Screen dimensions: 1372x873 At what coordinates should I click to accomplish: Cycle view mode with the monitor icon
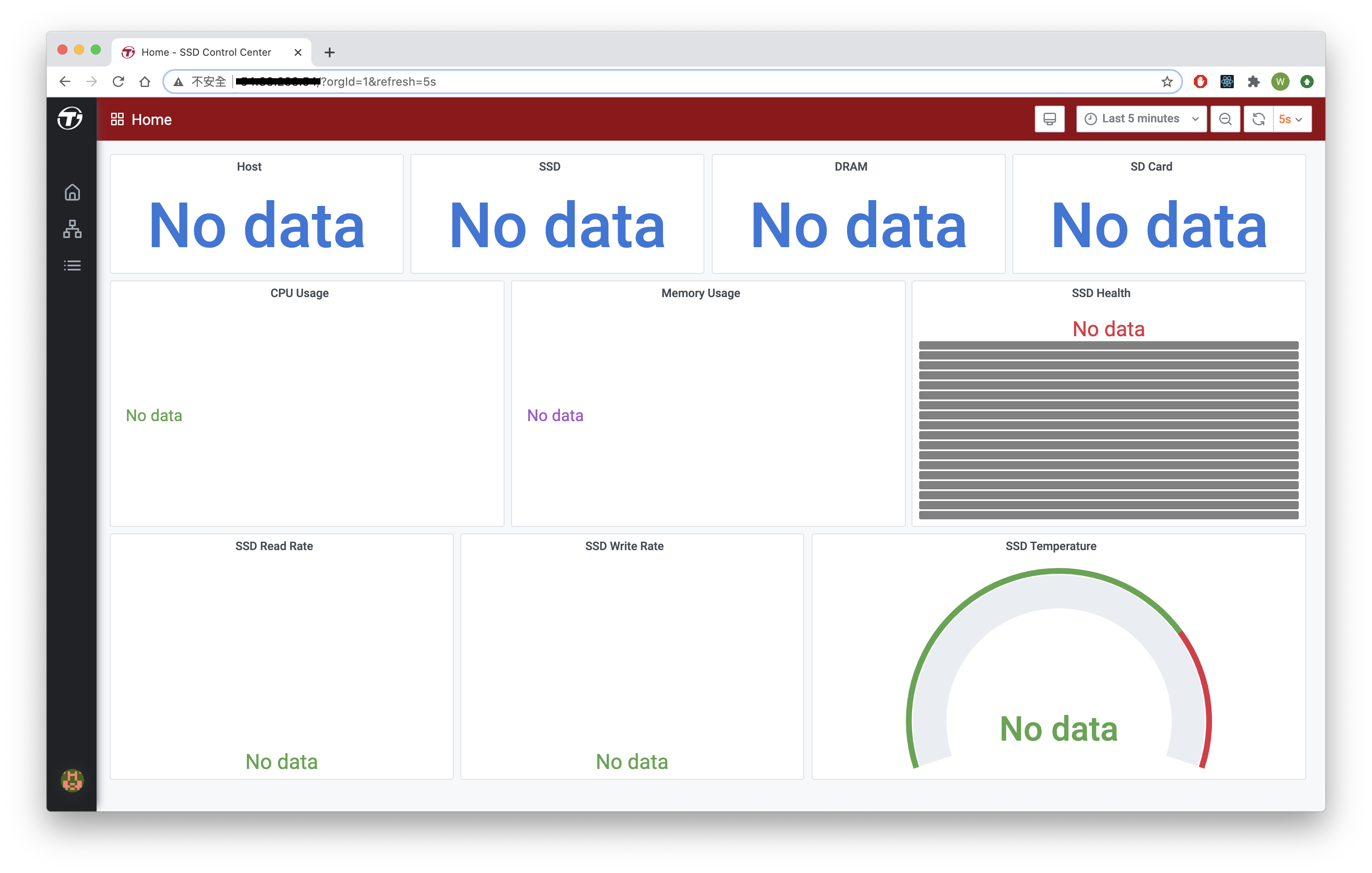(x=1049, y=119)
